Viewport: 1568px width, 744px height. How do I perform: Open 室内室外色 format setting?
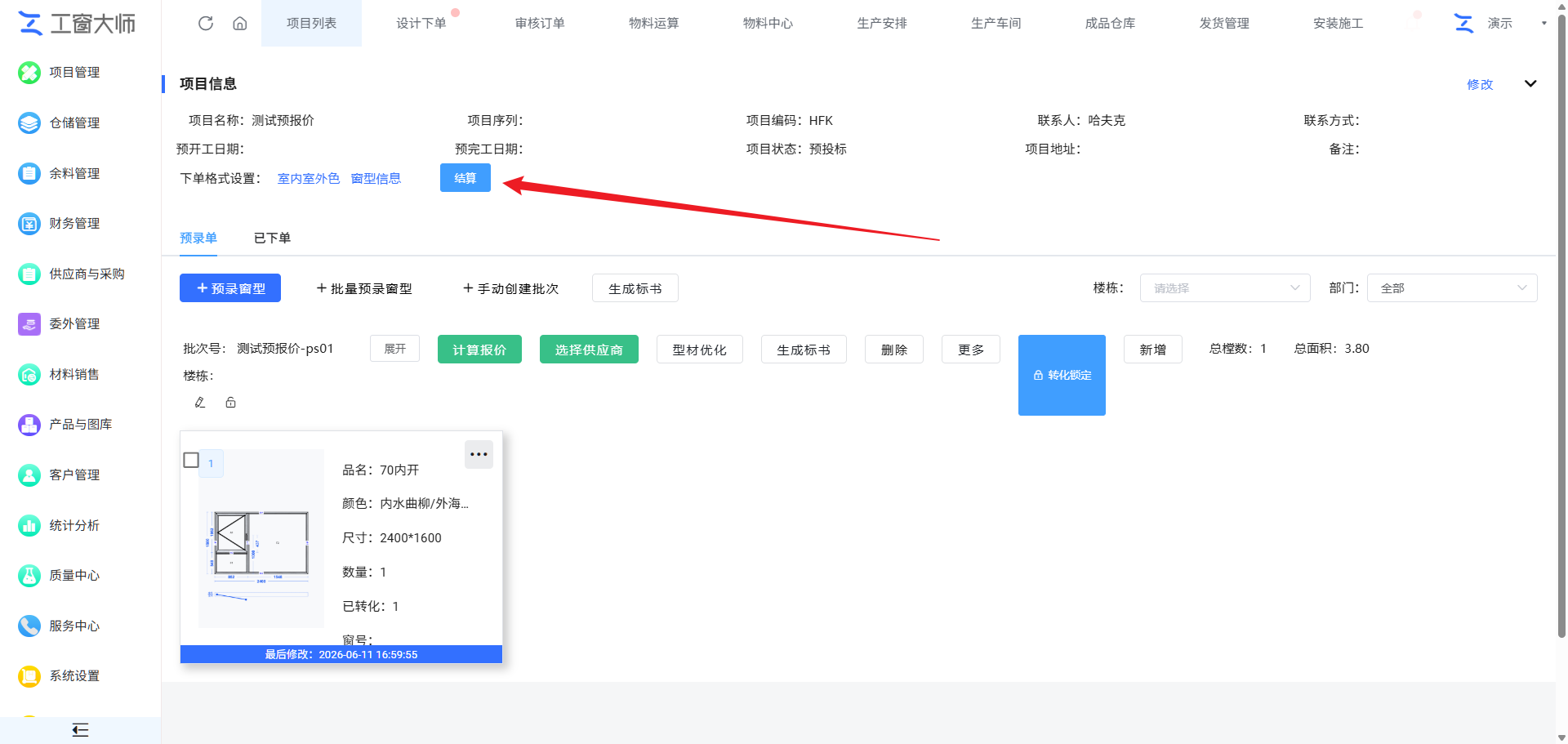point(309,178)
